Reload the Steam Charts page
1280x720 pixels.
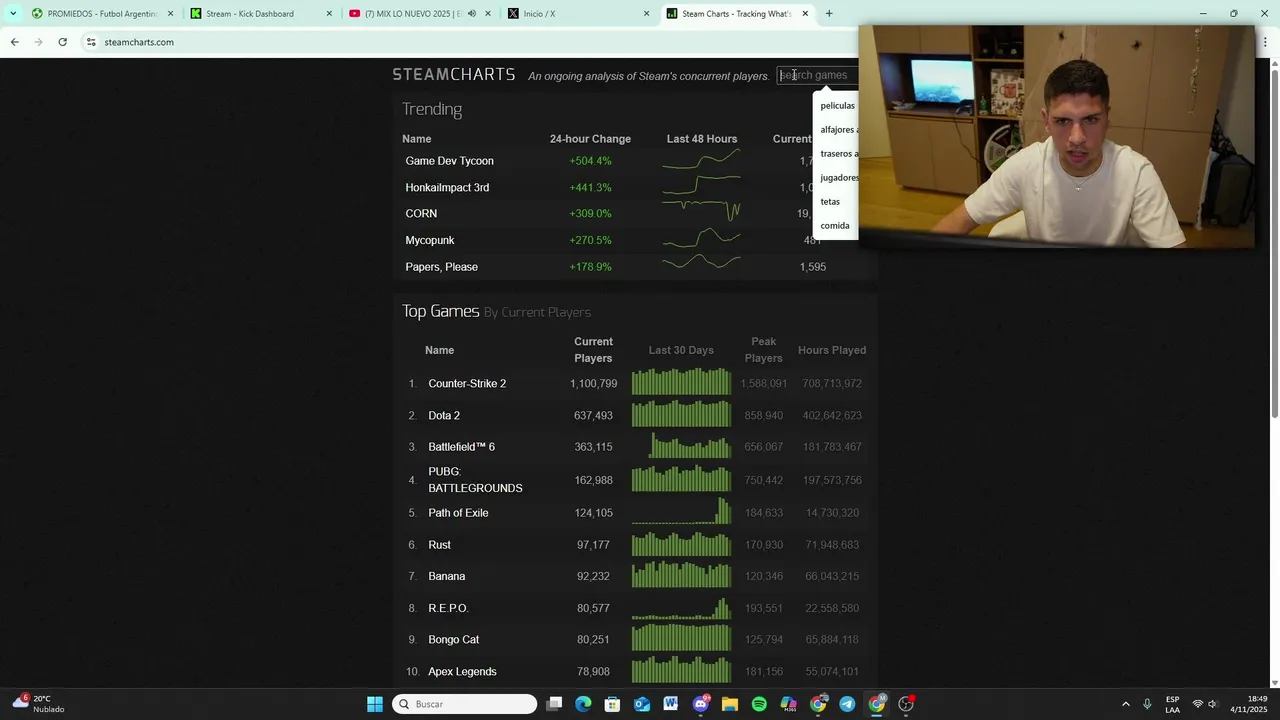pyautogui.click(x=62, y=42)
